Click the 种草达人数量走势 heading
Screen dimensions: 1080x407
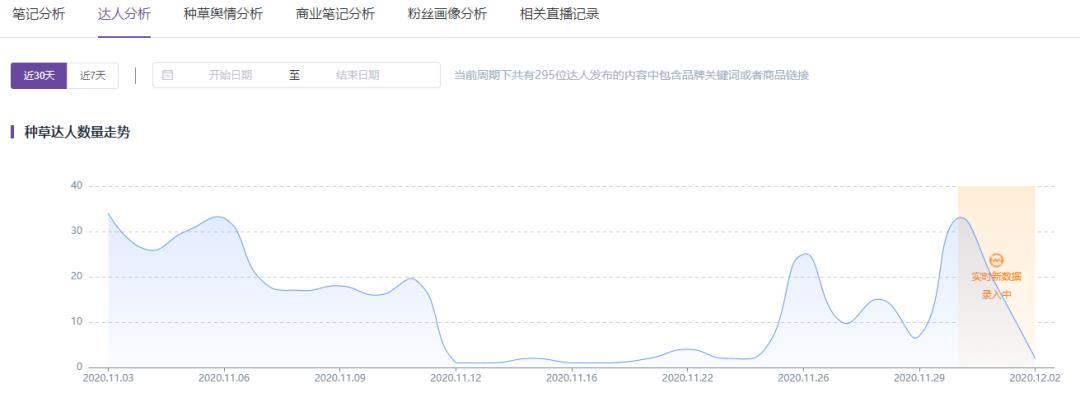77,132
